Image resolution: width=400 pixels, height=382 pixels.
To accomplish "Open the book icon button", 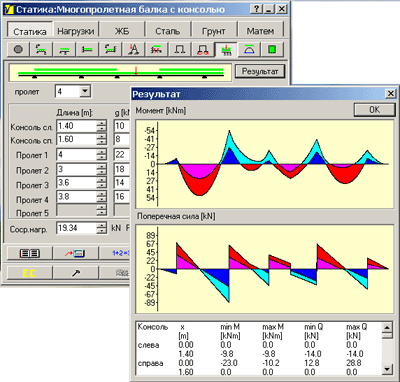I will pyautogui.click(x=30, y=254).
